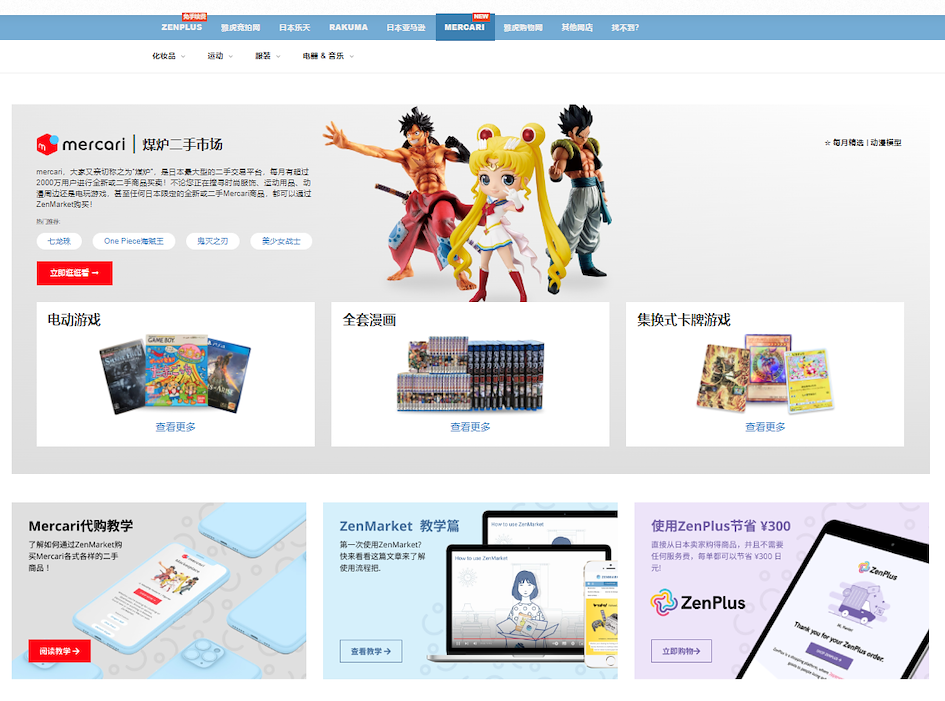Click the ZenPlus knot logo in the purple banner
The width and height of the screenshot is (945, 701).
click(x=664, y=602)
